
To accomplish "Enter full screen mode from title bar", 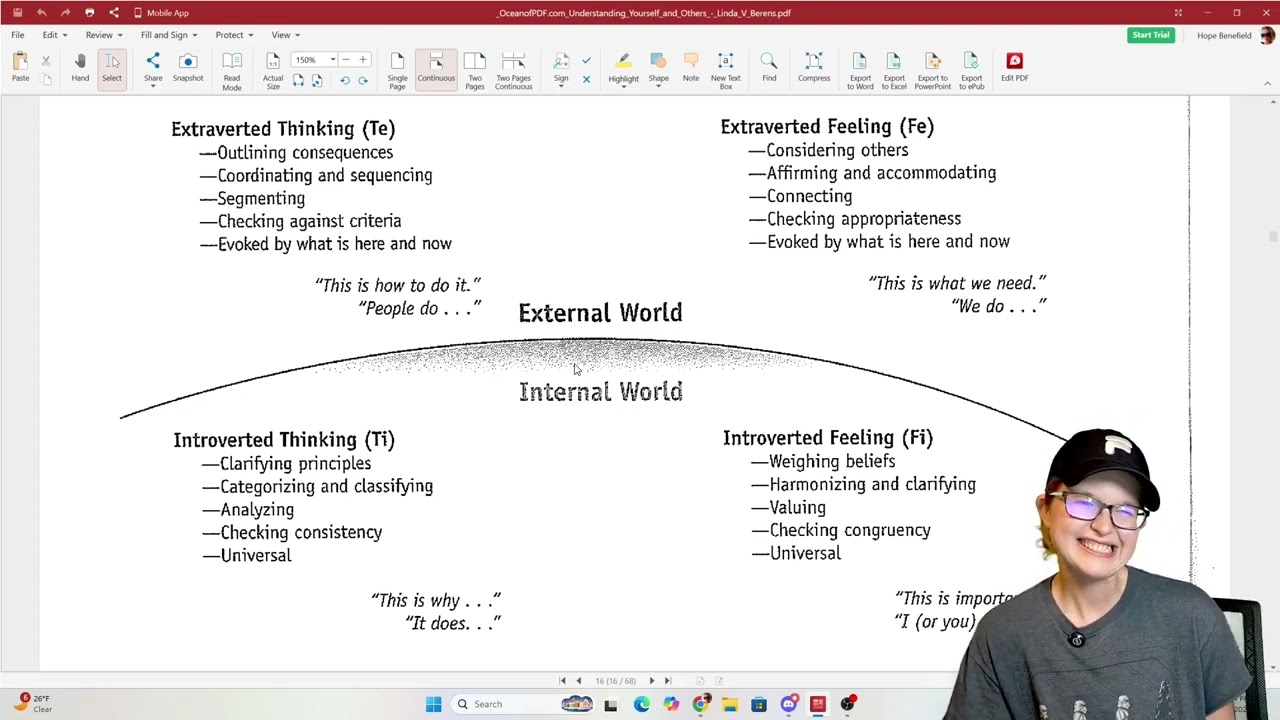I will pos(1178,13).
